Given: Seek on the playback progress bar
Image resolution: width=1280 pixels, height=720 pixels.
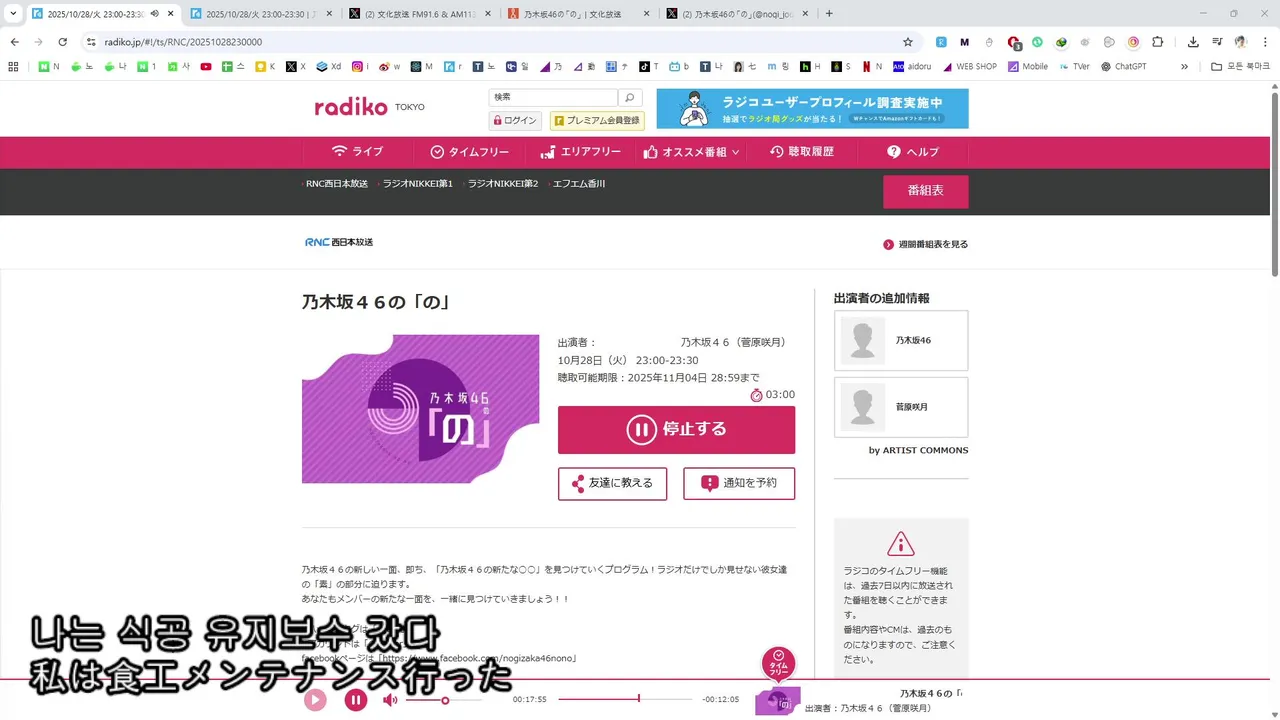Looking at the screenshot, I should tap(625, 699).
